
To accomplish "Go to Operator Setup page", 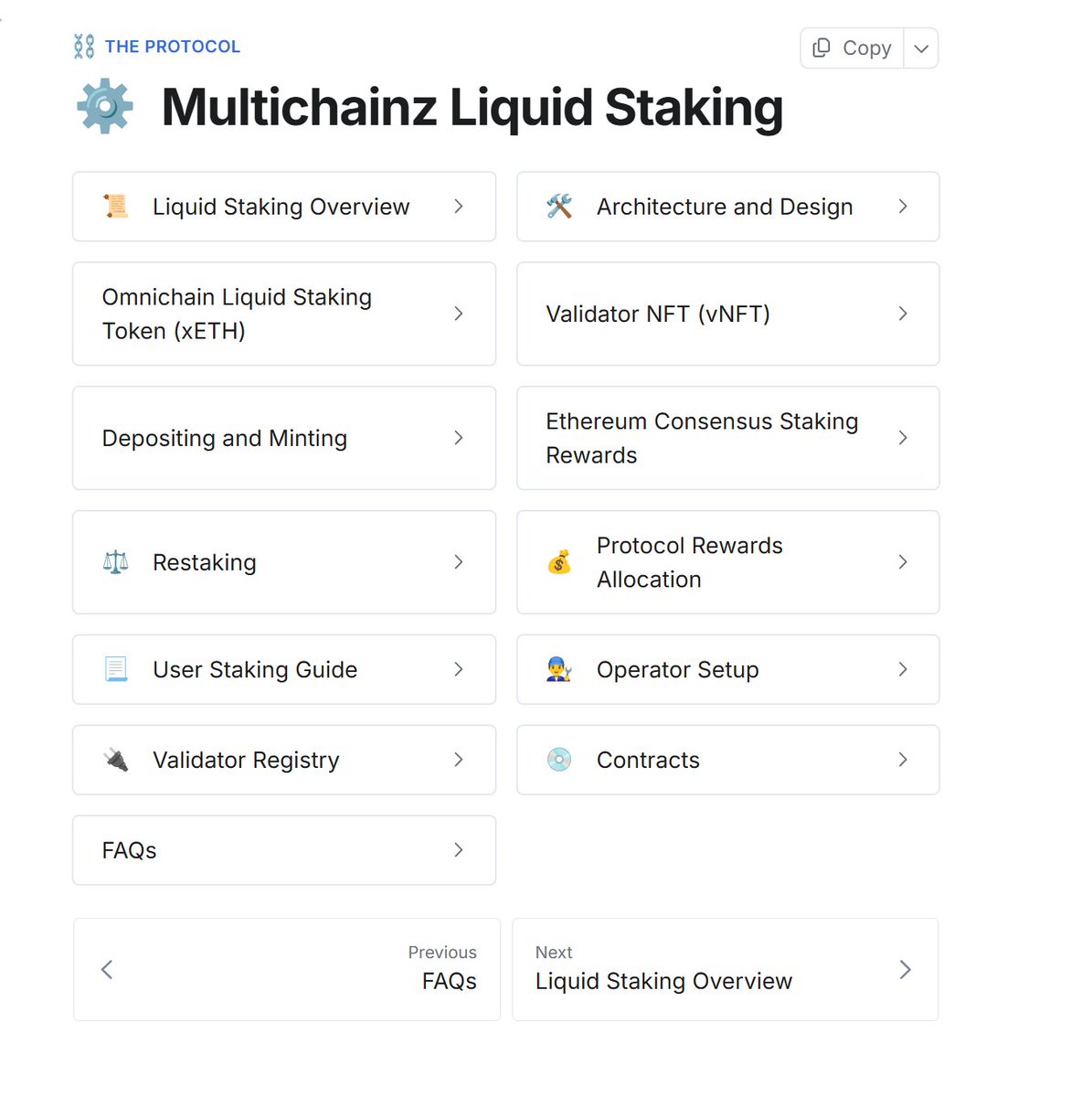I will (728, 669).
